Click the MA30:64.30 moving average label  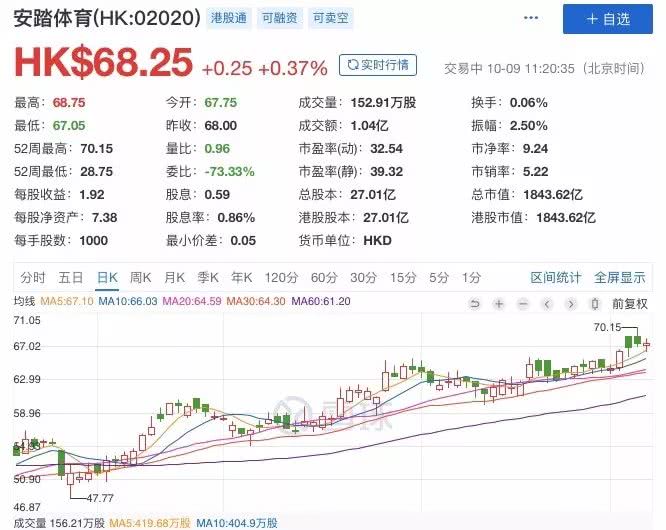(256, 302)
